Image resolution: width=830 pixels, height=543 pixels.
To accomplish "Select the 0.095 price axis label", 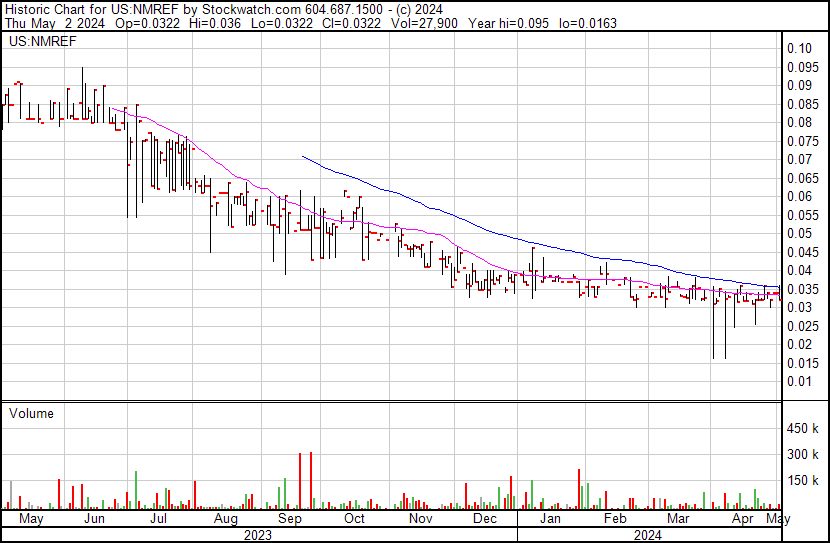I will click(x=803, y=67).
